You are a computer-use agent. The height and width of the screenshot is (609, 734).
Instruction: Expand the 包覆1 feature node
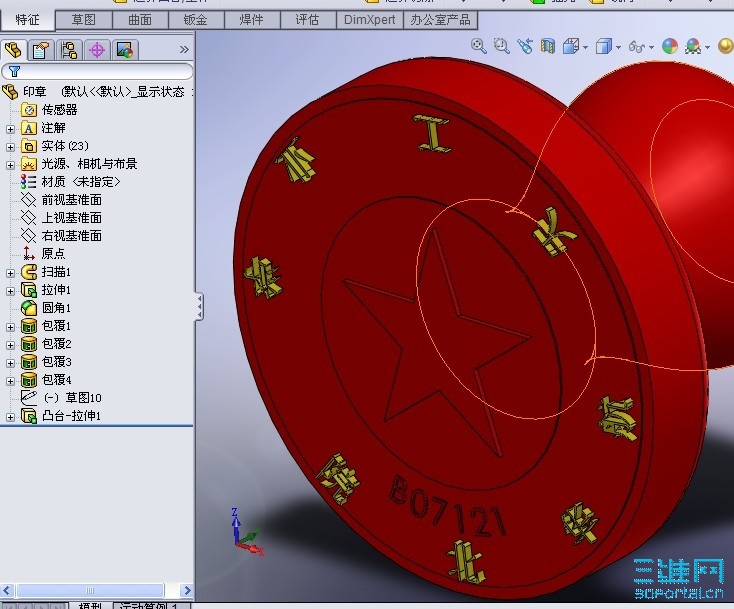[x=10, y=327]
